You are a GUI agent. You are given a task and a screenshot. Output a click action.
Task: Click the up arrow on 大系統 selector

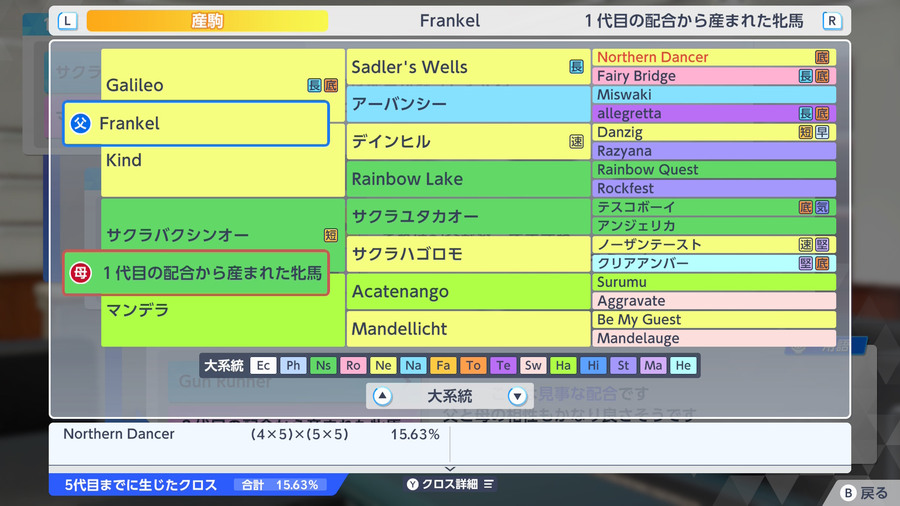point(383,396)
